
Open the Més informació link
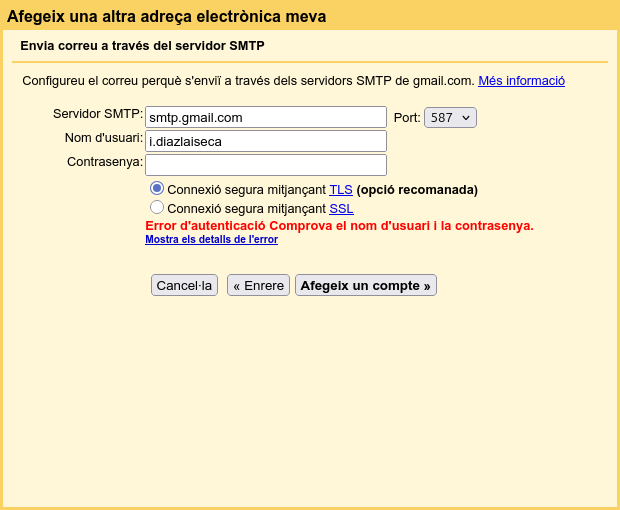[521, 81]
